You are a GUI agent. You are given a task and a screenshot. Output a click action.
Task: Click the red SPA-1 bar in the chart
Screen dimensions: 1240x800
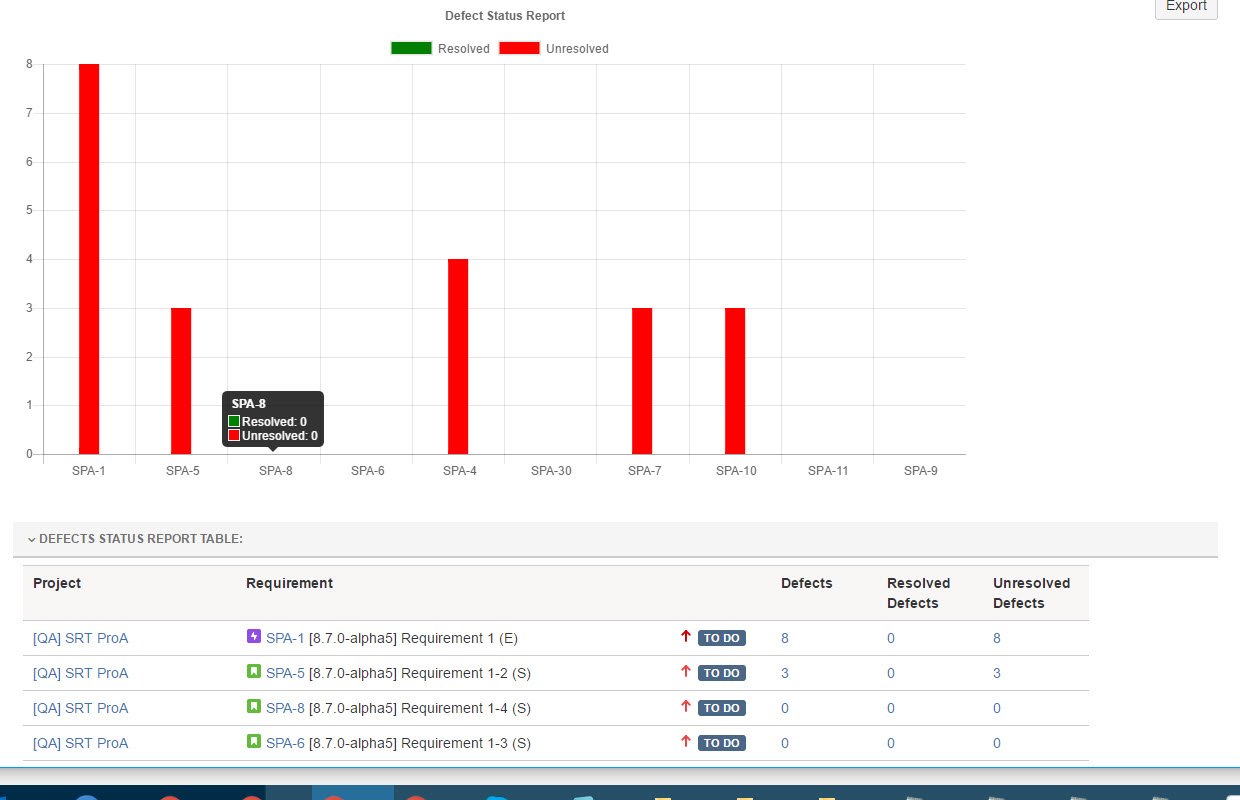click(89, 259)
